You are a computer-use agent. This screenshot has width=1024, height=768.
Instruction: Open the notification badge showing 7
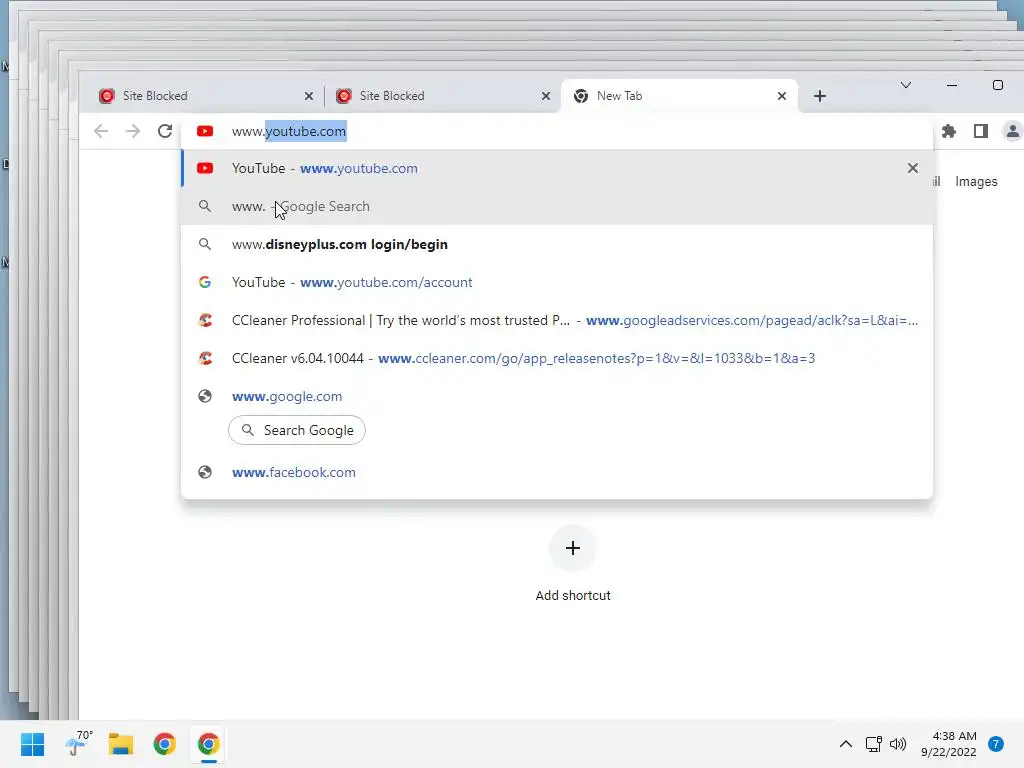(x=996, y=744)
